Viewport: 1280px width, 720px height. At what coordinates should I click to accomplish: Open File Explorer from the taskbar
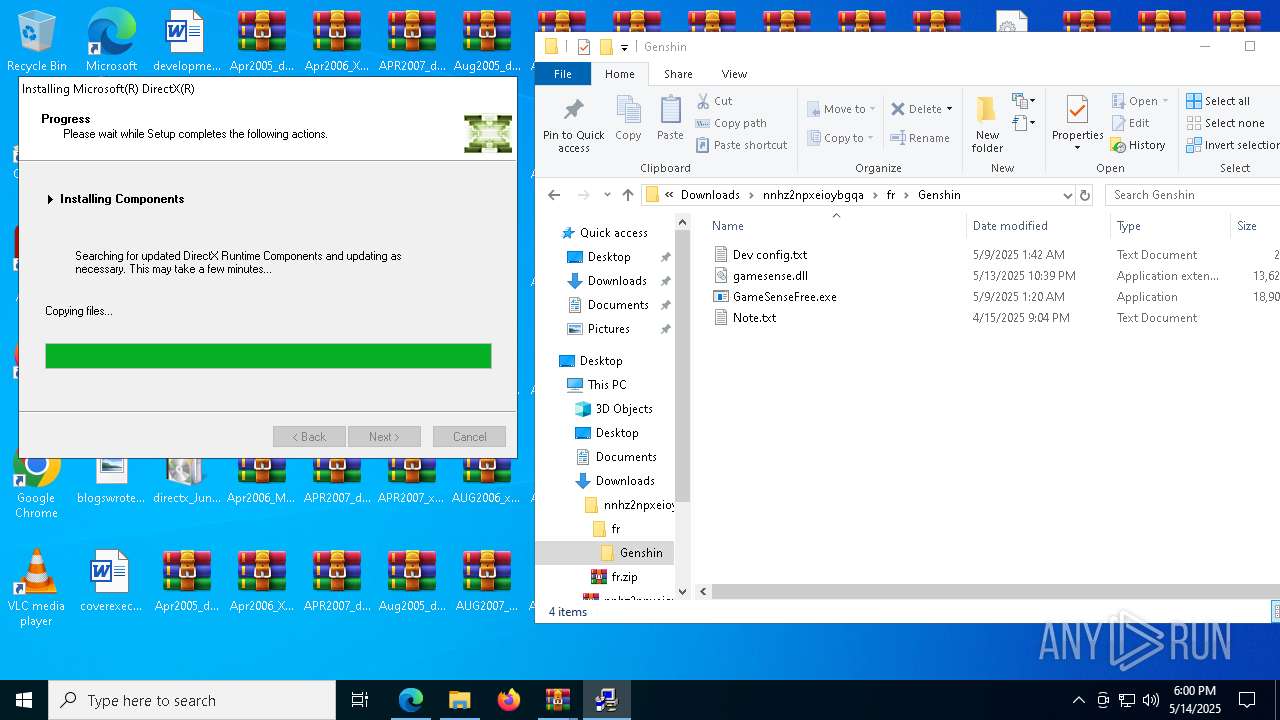[459, 700]
